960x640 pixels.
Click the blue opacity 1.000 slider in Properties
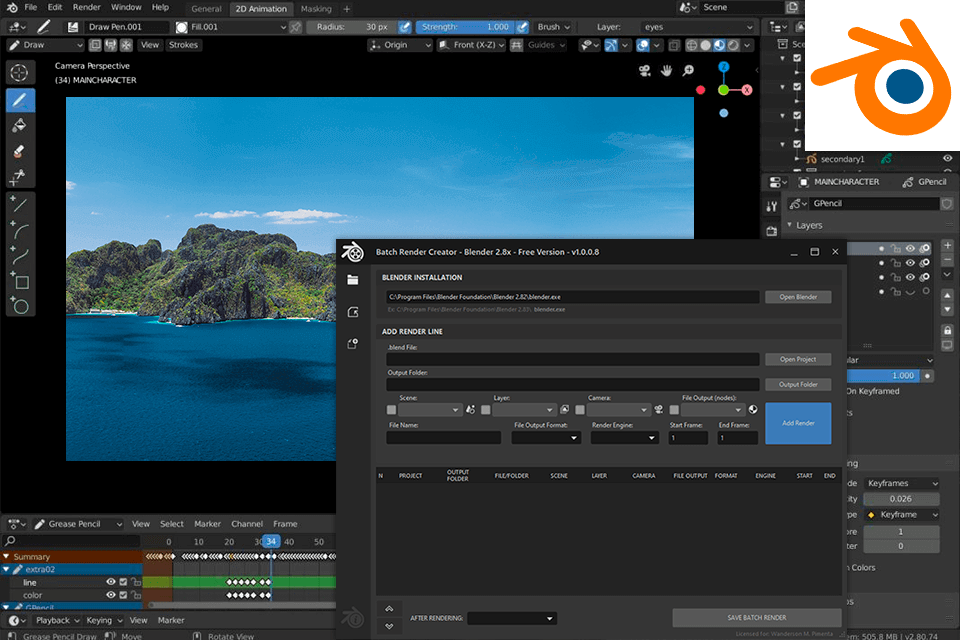pos(883,375)
